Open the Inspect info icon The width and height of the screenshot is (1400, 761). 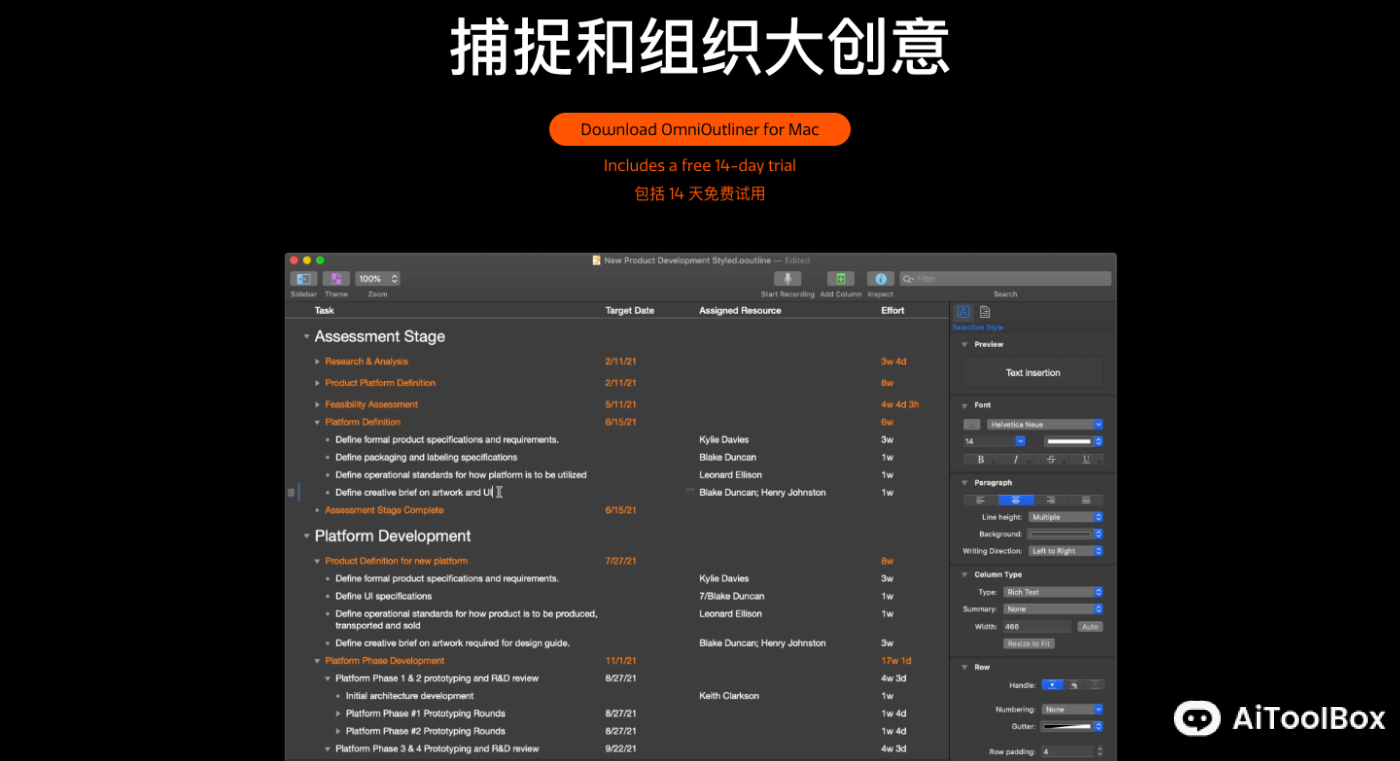(880, 279)
